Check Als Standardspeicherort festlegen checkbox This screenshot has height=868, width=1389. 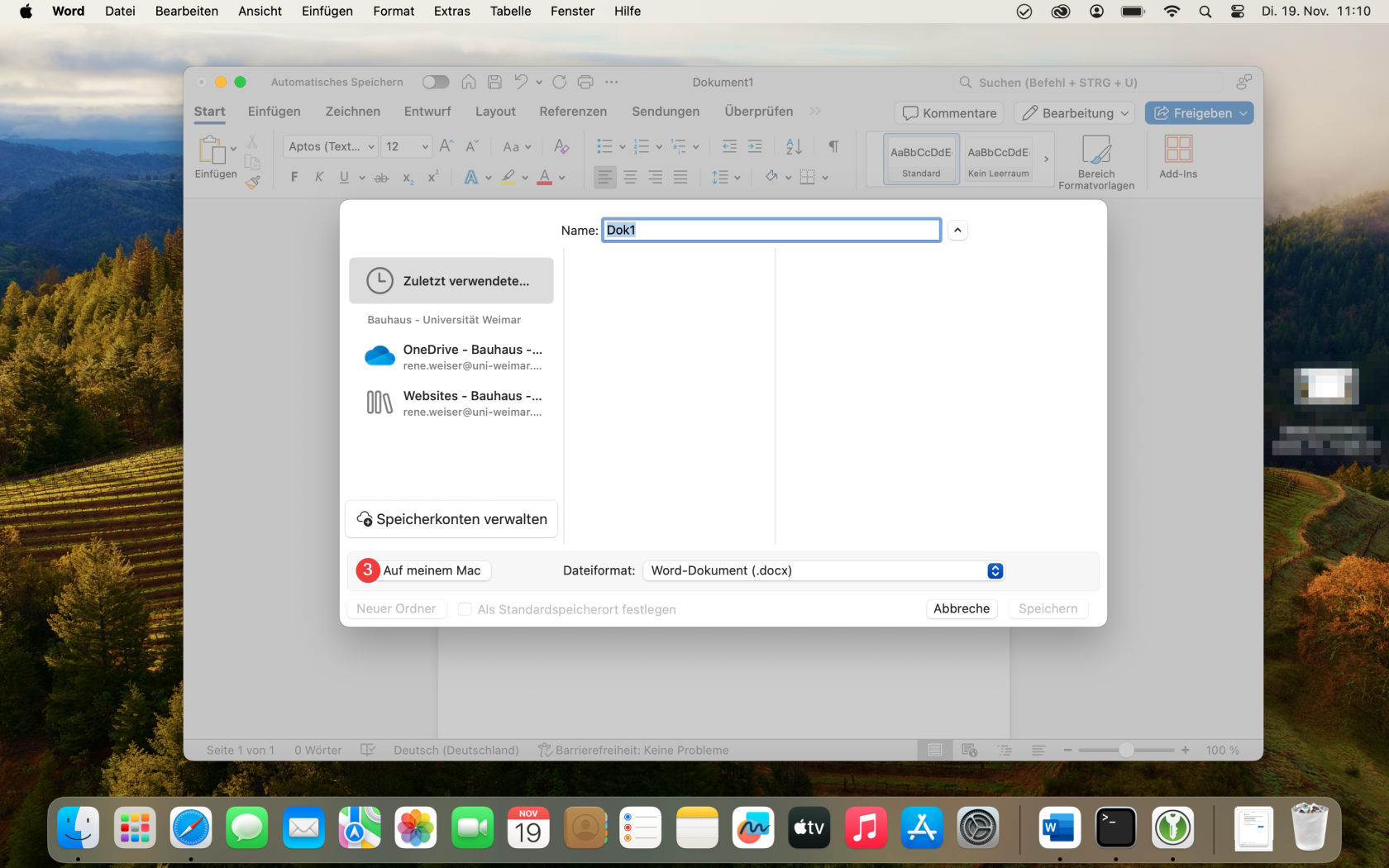click(x=465, y=608)
